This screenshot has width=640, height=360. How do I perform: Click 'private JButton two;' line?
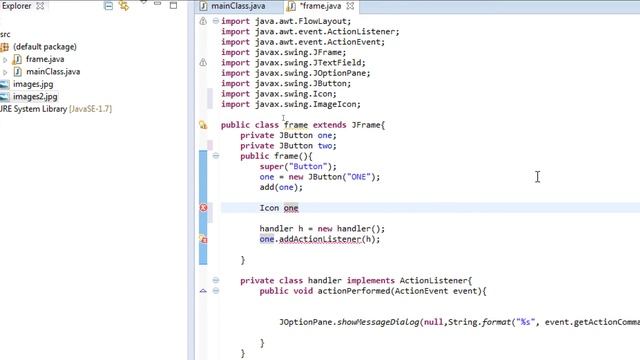[x=288, y=146]
